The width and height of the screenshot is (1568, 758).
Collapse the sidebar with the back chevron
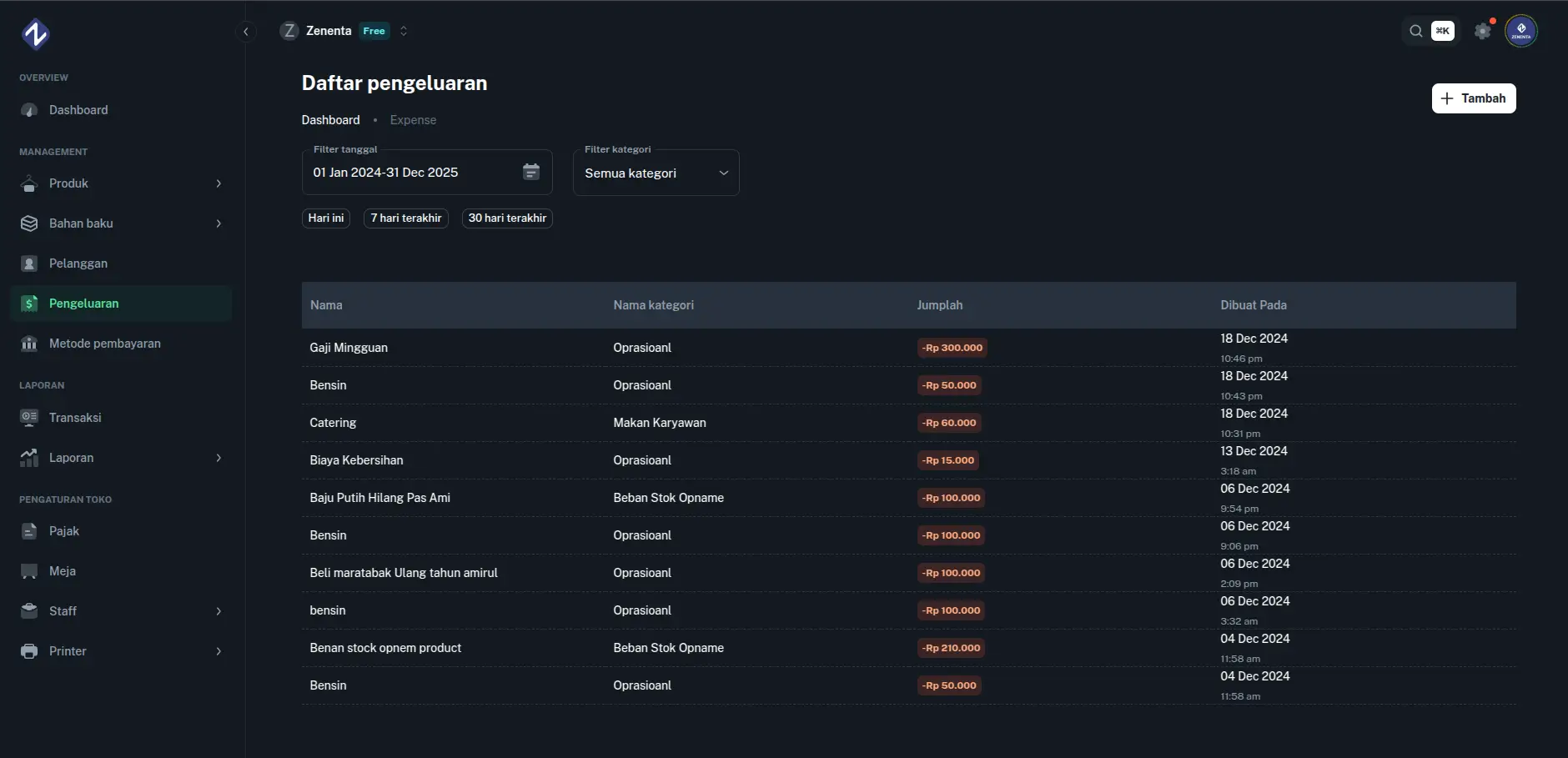(x=246, y=31)
